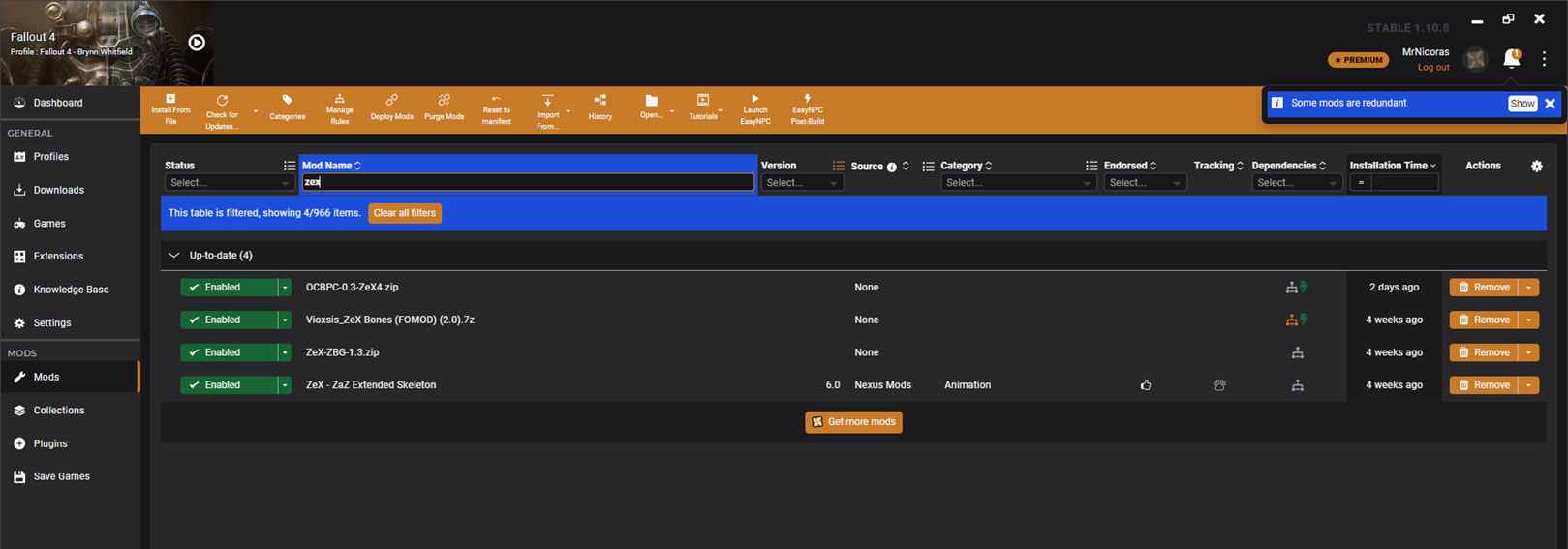Open Status filter Select dropdown

tap(229, 183)
